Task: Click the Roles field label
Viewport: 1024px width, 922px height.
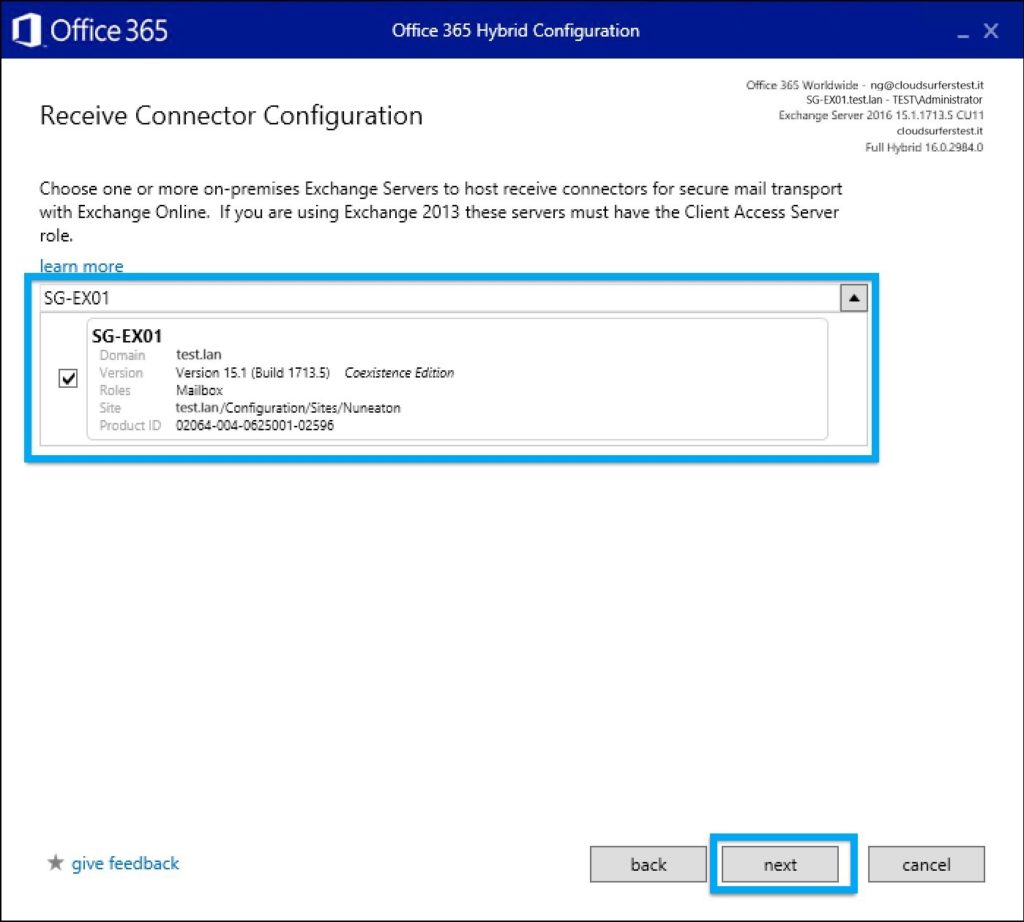Action: click(115, 390)
